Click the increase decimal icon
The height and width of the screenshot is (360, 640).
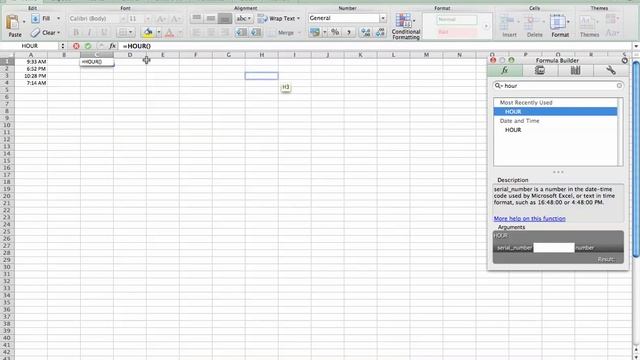coord(366,32)
